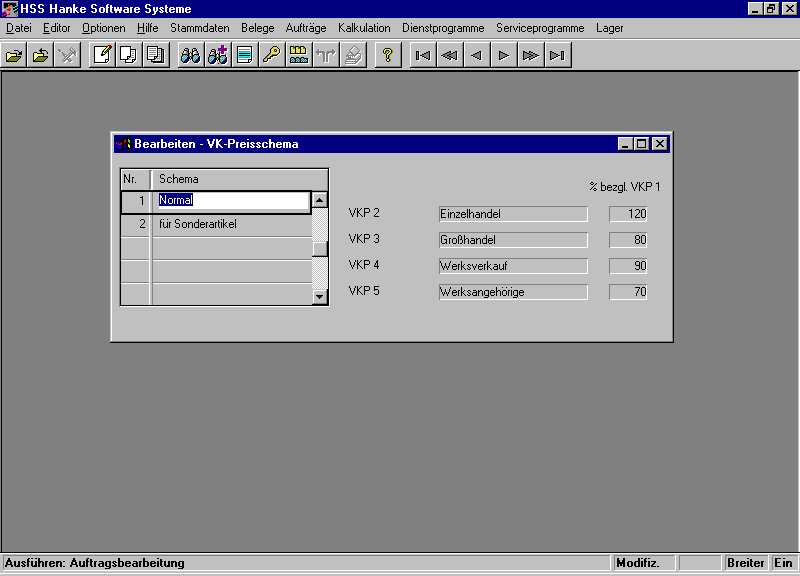Screen dimensions: 800x576
Task: Click the binoculars search icon
Action: pyautogui.click(x=190, y=55)
